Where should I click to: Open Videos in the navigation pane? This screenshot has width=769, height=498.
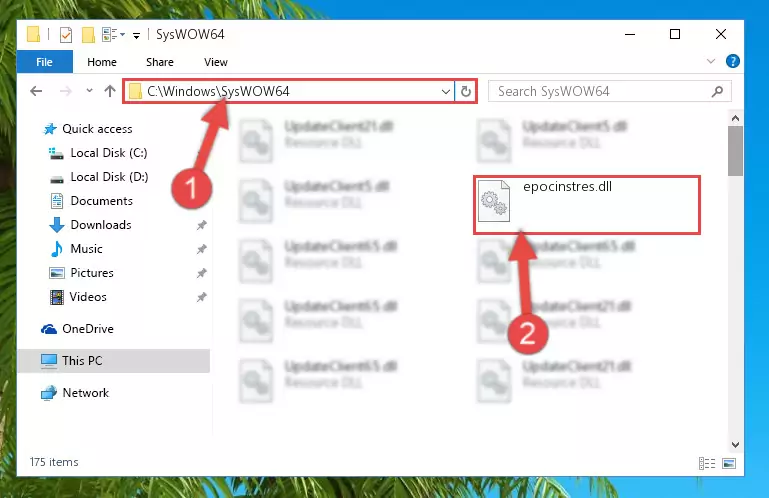click(x=88, y=297)
